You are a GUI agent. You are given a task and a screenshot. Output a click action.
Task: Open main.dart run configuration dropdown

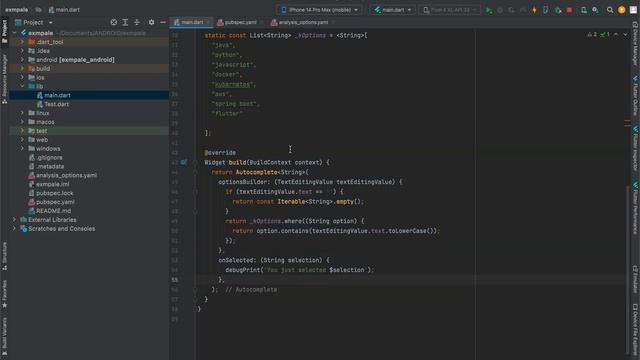click(393, 10)
